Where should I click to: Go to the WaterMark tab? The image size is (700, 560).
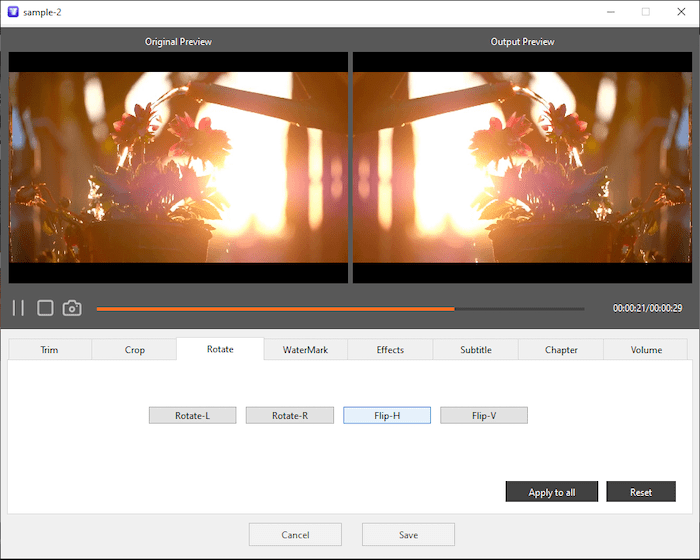click(305, 350)
